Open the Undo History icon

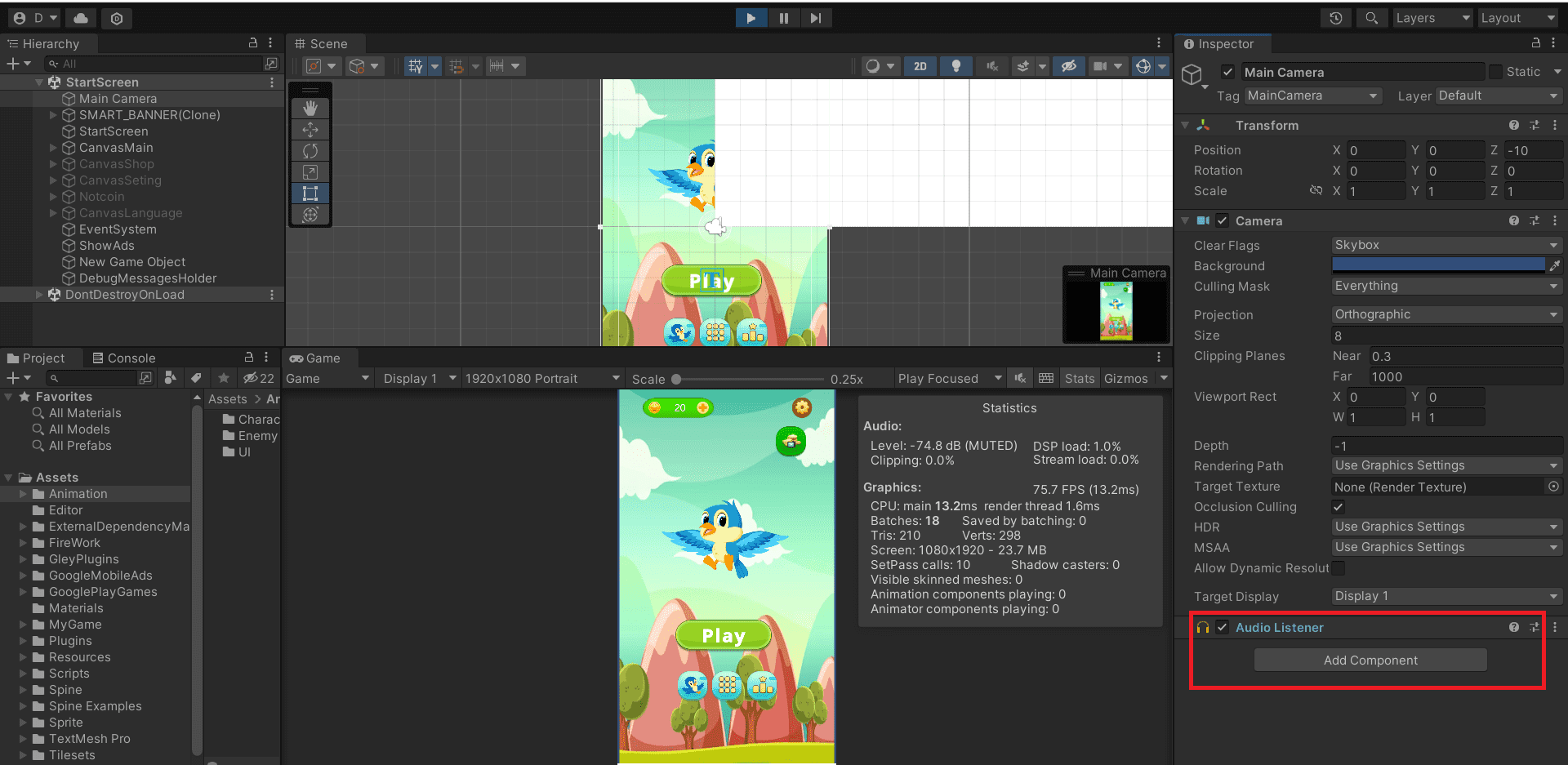1336,18
